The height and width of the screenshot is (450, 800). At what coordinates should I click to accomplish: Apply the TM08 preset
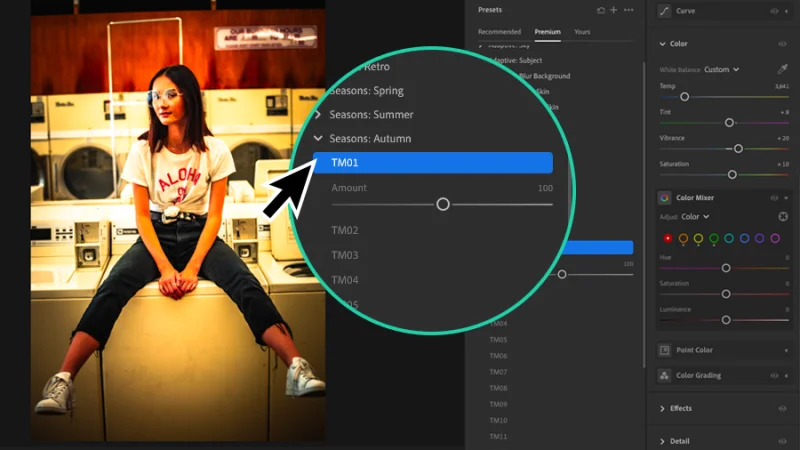point(498,388)
